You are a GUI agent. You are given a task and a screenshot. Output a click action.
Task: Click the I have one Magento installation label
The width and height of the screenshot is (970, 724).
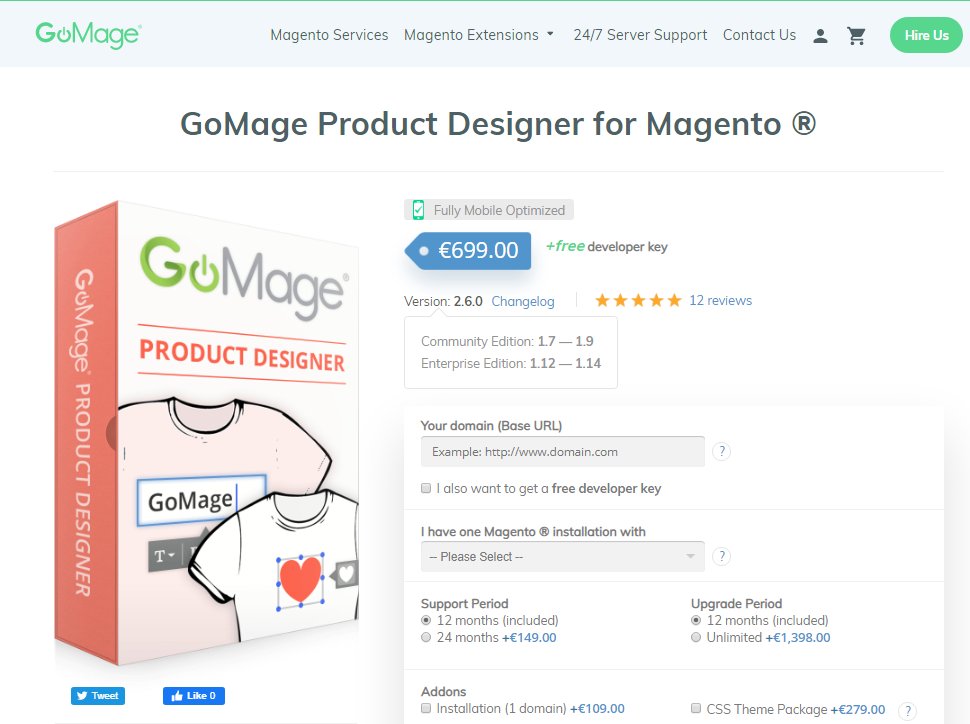coord(533,532)
